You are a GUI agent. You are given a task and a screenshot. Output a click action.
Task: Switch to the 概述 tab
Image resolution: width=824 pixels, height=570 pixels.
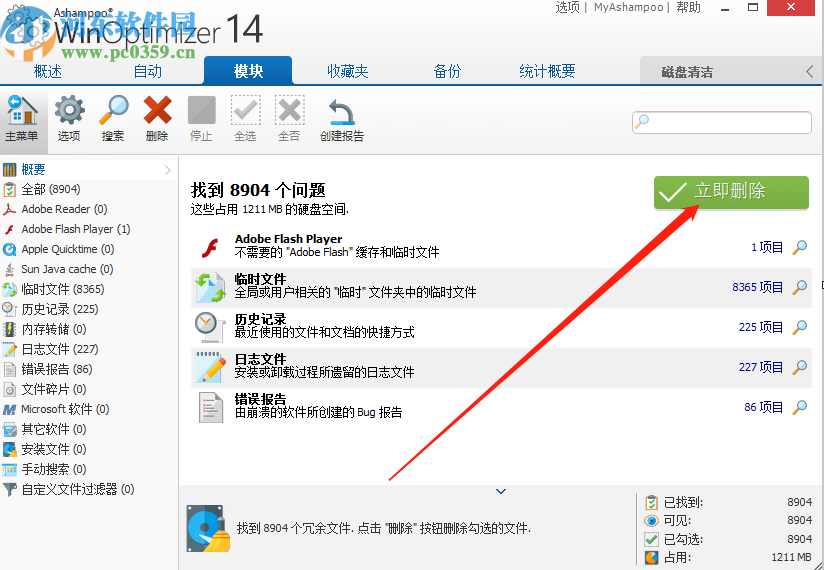pyautogui.click(x=48, y=71)
